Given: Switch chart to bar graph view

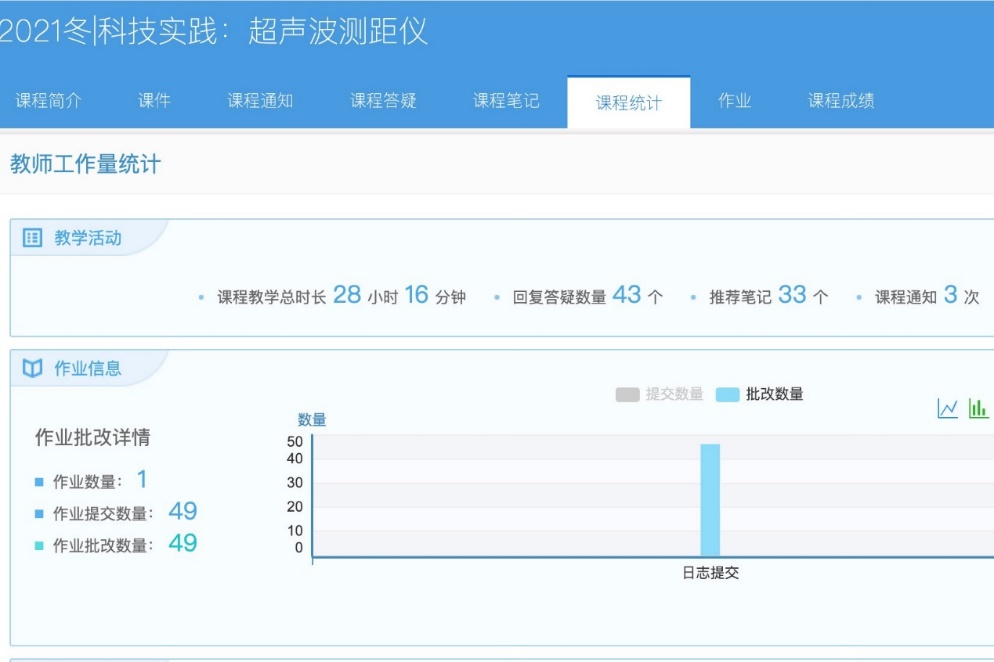Looking at the screenshot, I should [x=978, y=408].
